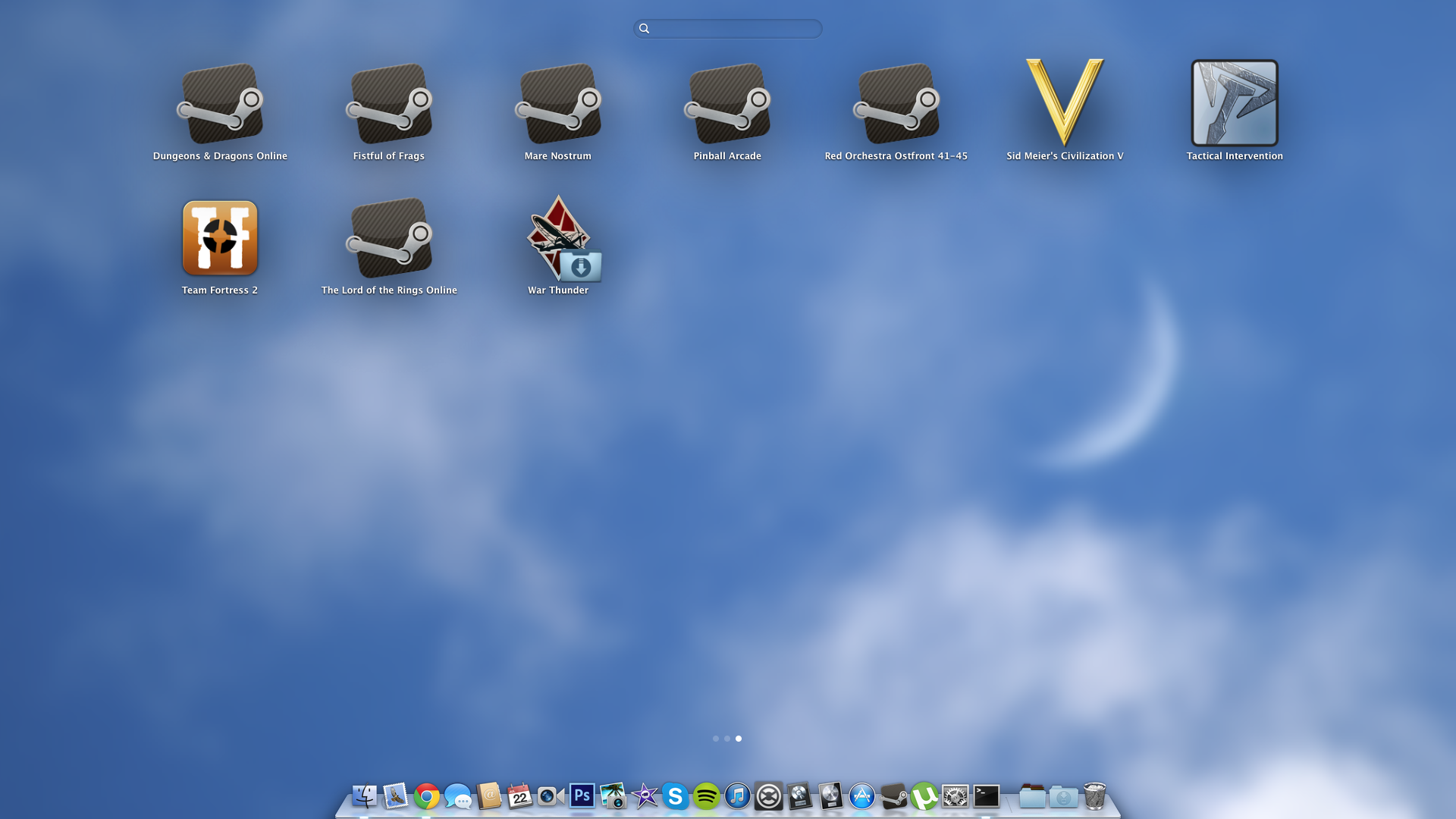1456x819 pixels.
Task: Open War Thunder downloading icon
Action: 559,238
